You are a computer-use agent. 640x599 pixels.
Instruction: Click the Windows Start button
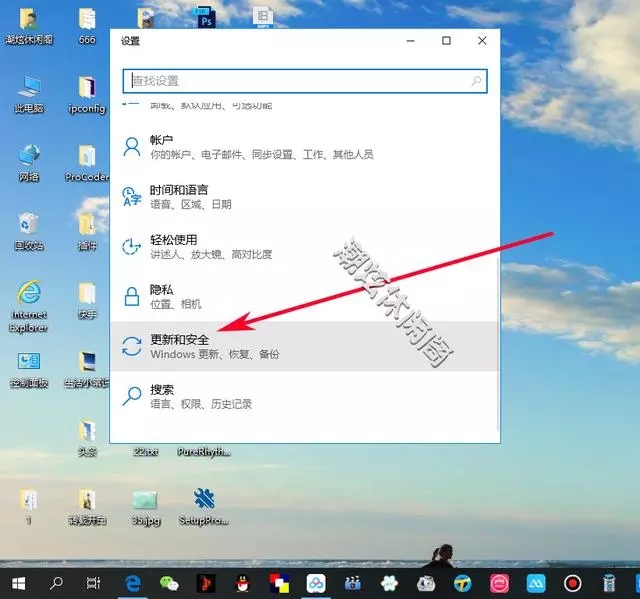tap(18, 584)
